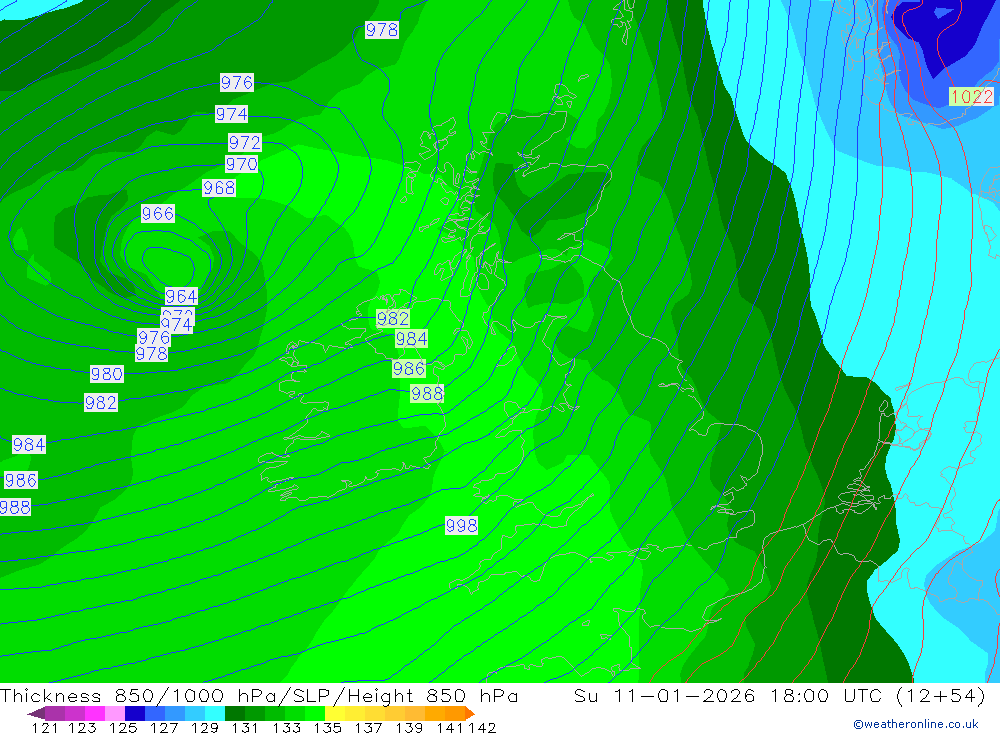Click the legend value 141
The width and height of the screenshot is (1000, 733).
tap(450, 728)
